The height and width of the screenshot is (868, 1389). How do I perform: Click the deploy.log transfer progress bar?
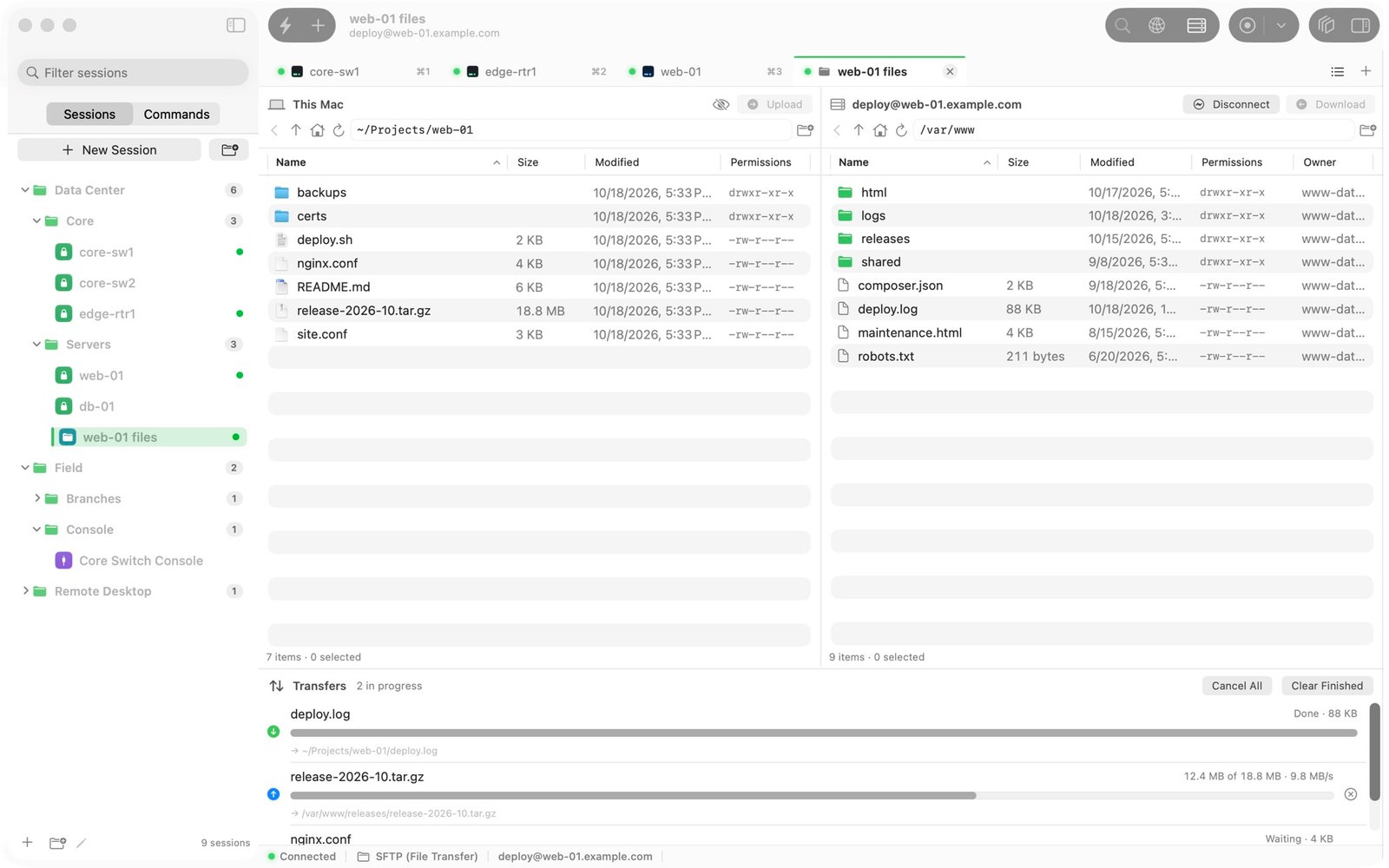pyautogui.click(x=823, y=733)
